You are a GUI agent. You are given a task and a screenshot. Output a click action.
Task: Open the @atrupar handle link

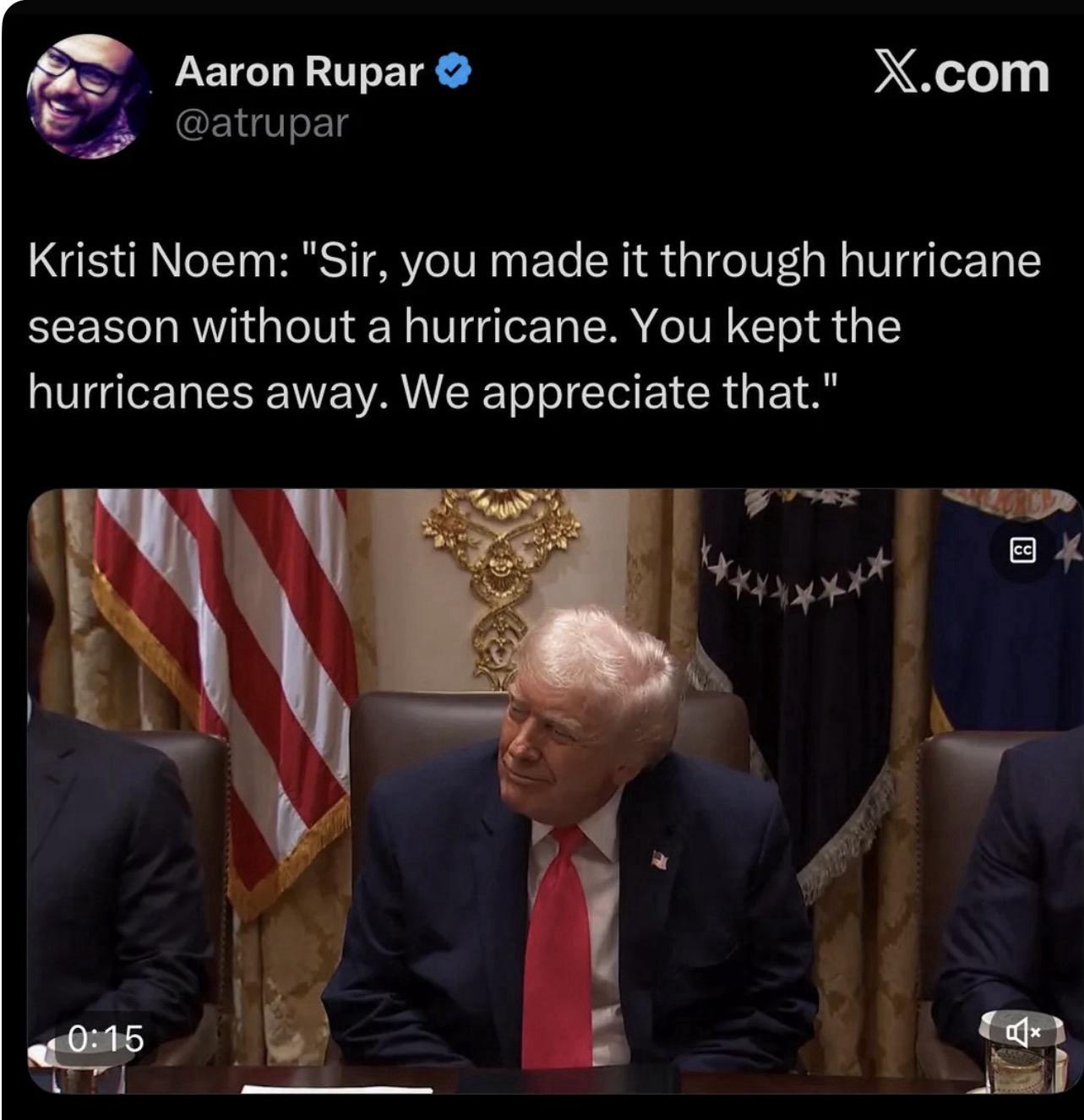[261, 123]
